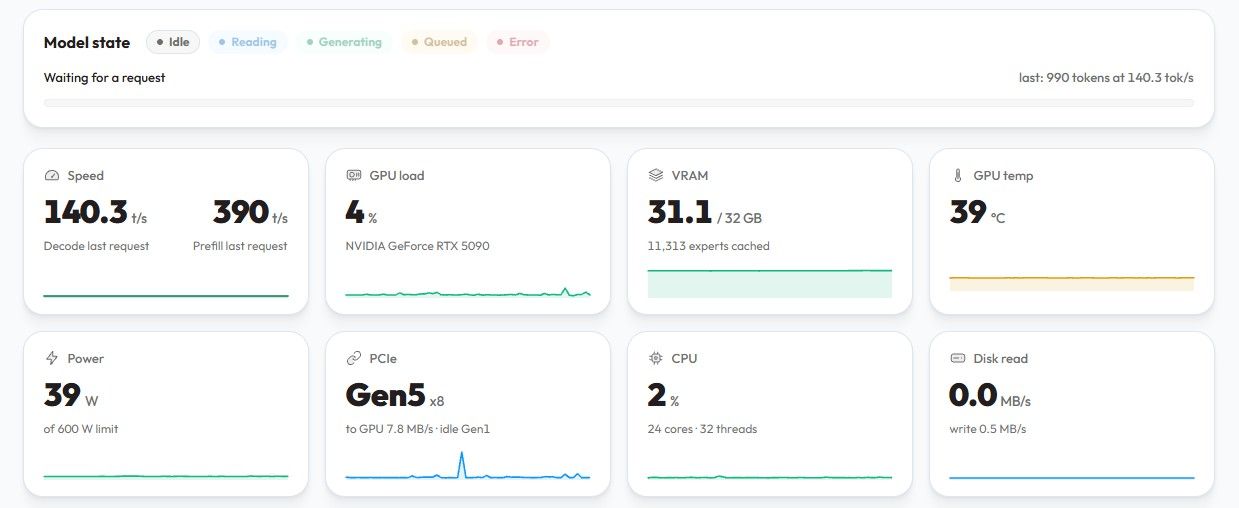Click the 'Decode last request' label
The height and width of the screenshot is (508, 1239).
point(96,246)
